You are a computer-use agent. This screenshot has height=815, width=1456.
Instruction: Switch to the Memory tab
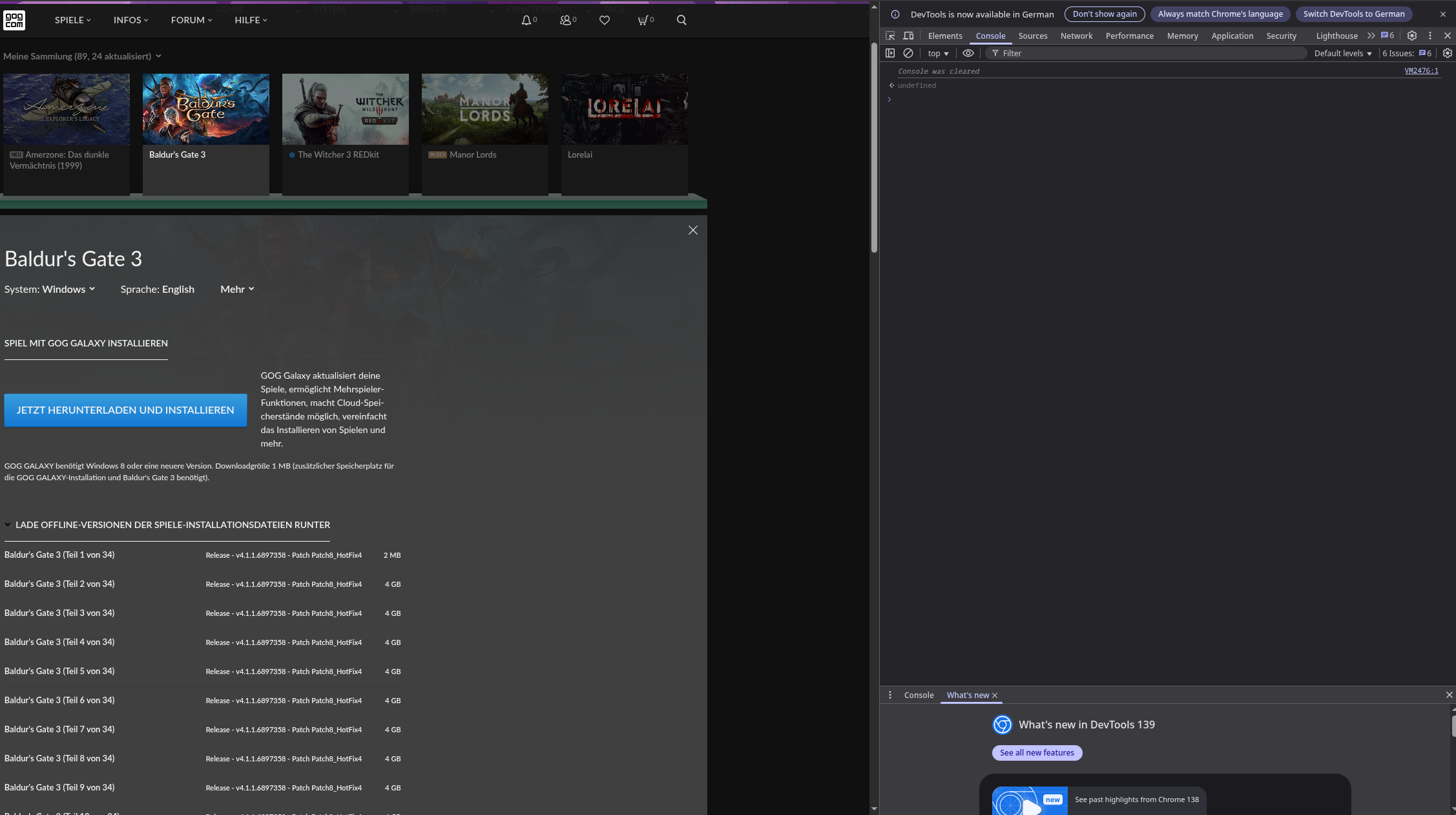pyautogui.click(x=1182, y=36)
